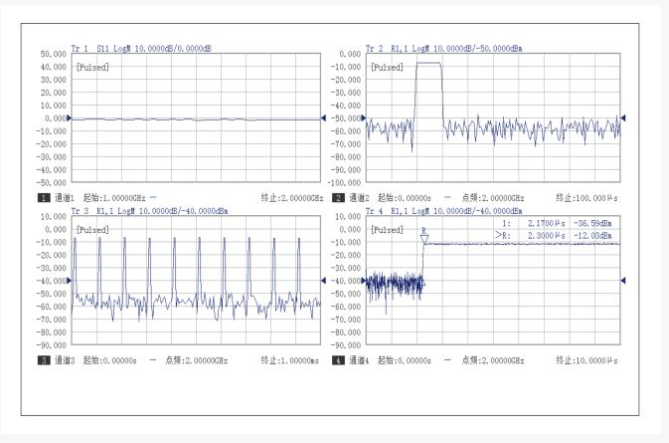Click Tr 2 right reference level arrow
The width and height of the screenshot is (669, 443).
[x=623, y=118]
